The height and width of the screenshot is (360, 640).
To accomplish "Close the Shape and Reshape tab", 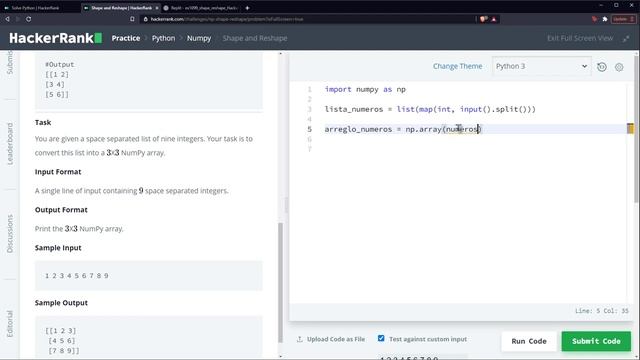I will pos(157,8).
